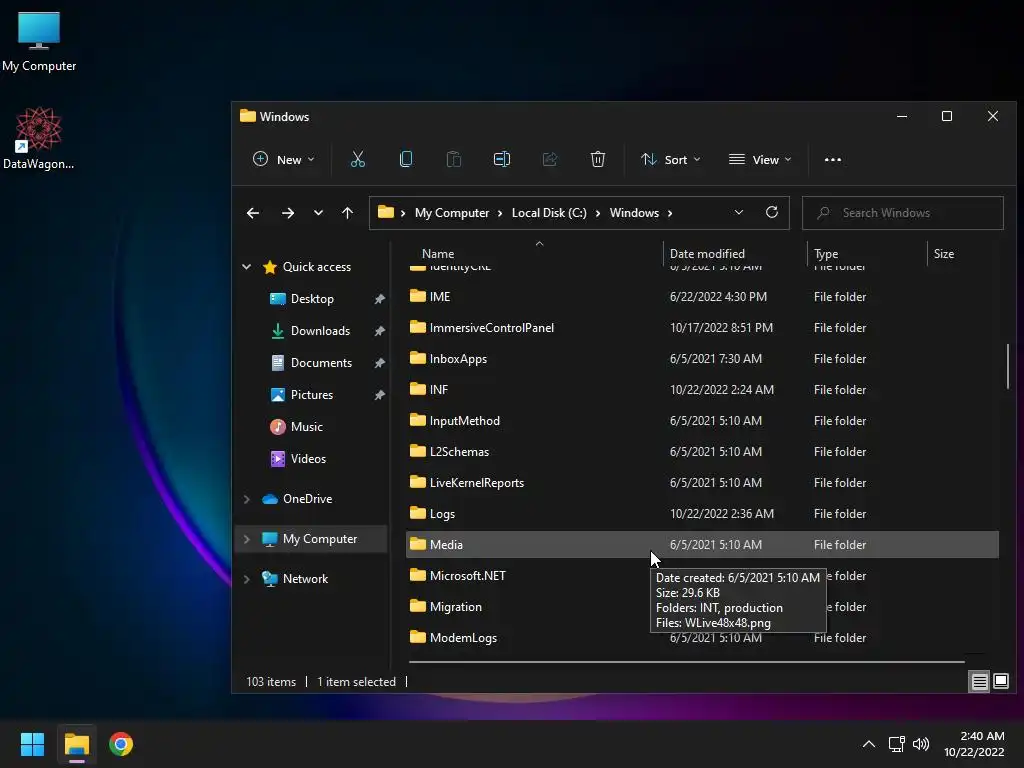Screen dimensions: 1024x768
Task: Select DataWagon desktop shortcut
Action: point(39,138)
